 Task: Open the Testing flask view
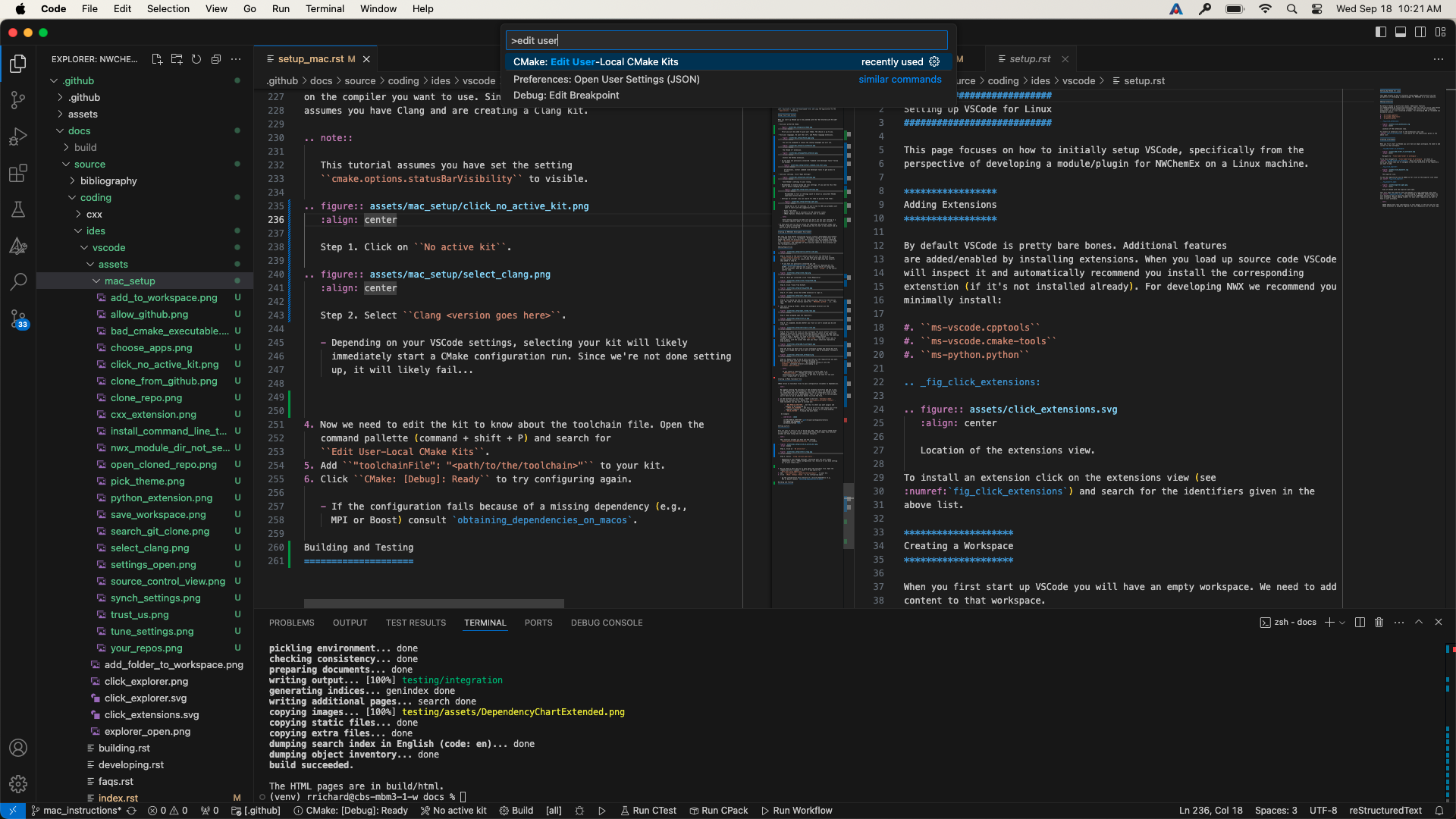18,209
